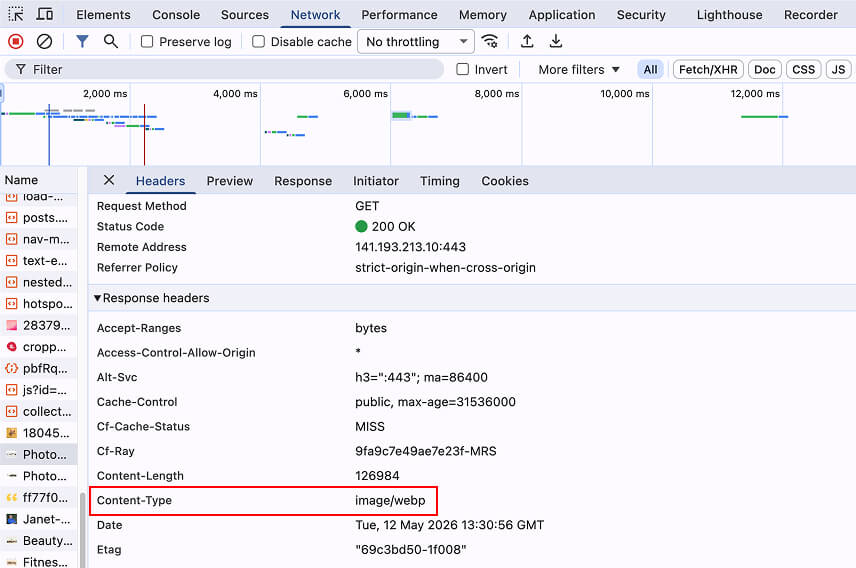The width and height of the screenshot is (856, 568).
Task: Click the 12,000 ms timeline marker
Action: coord(755,93)
